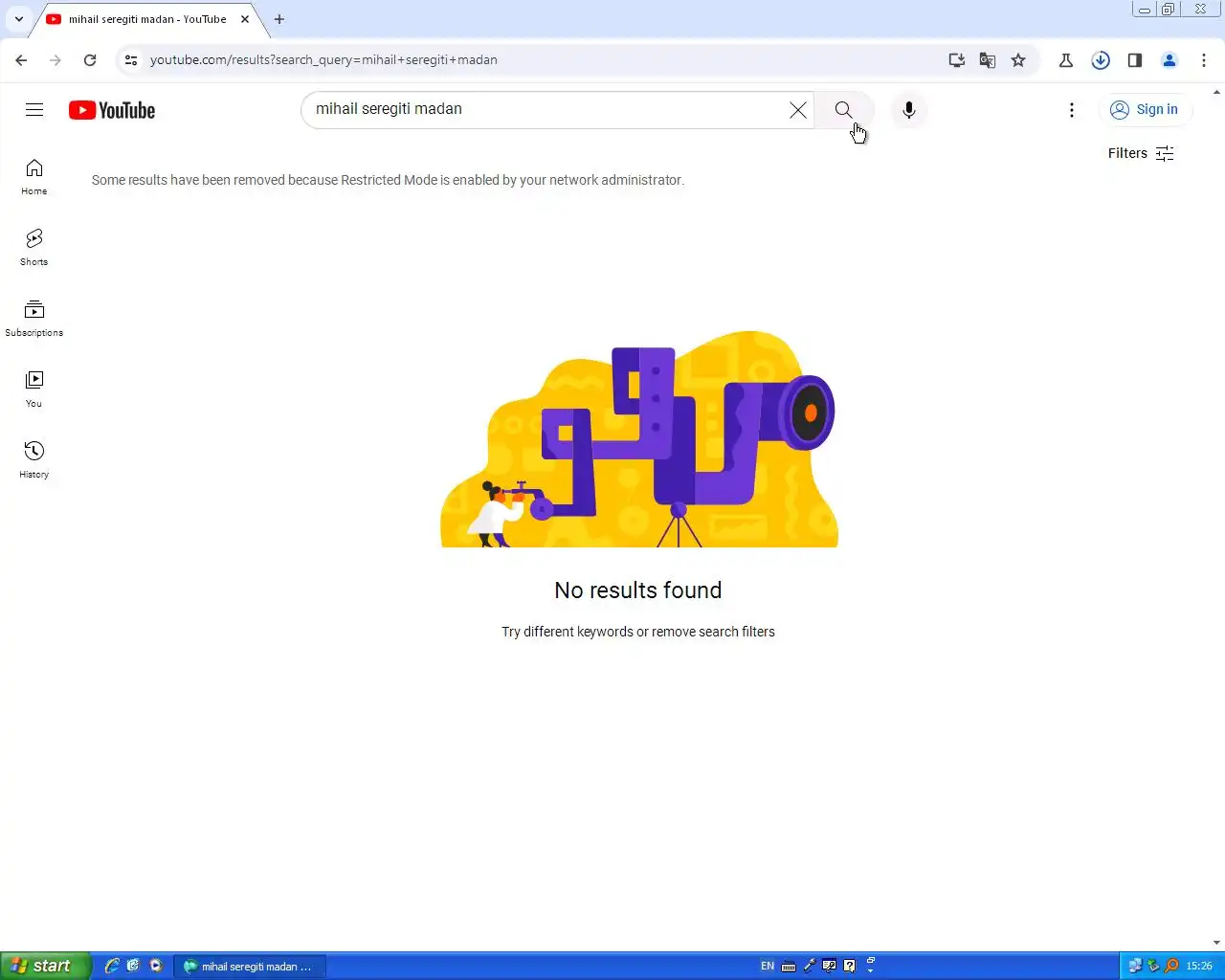Click page scrollbar down arrow
This screenshot has height=980, width=1225.
tap(1217, 944)
